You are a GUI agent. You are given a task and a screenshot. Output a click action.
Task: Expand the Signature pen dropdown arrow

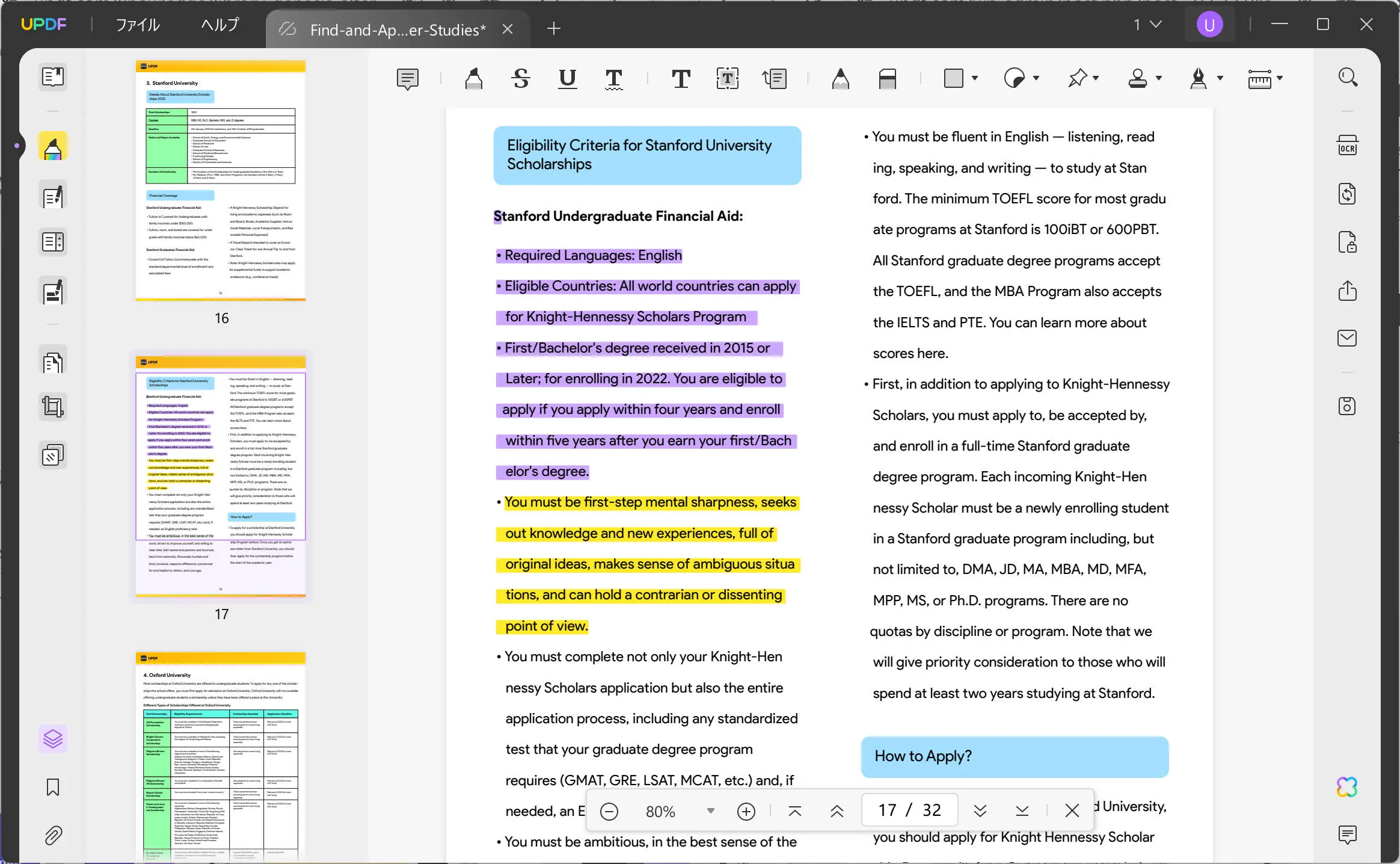1220,78
